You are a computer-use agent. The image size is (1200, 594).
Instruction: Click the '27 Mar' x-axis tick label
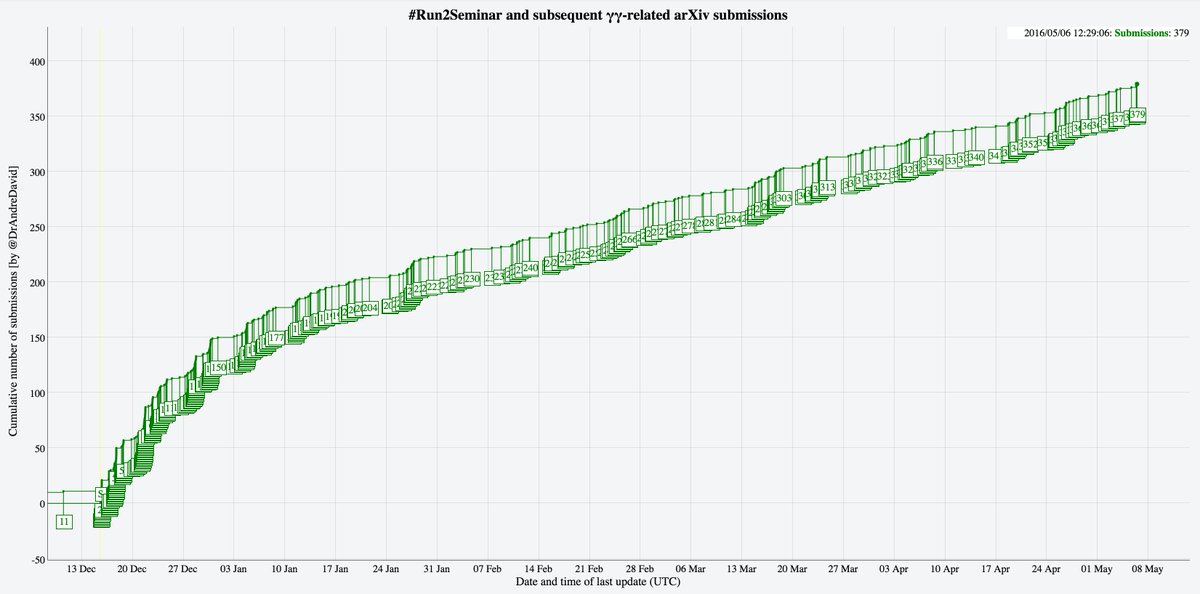pos(844,569)
